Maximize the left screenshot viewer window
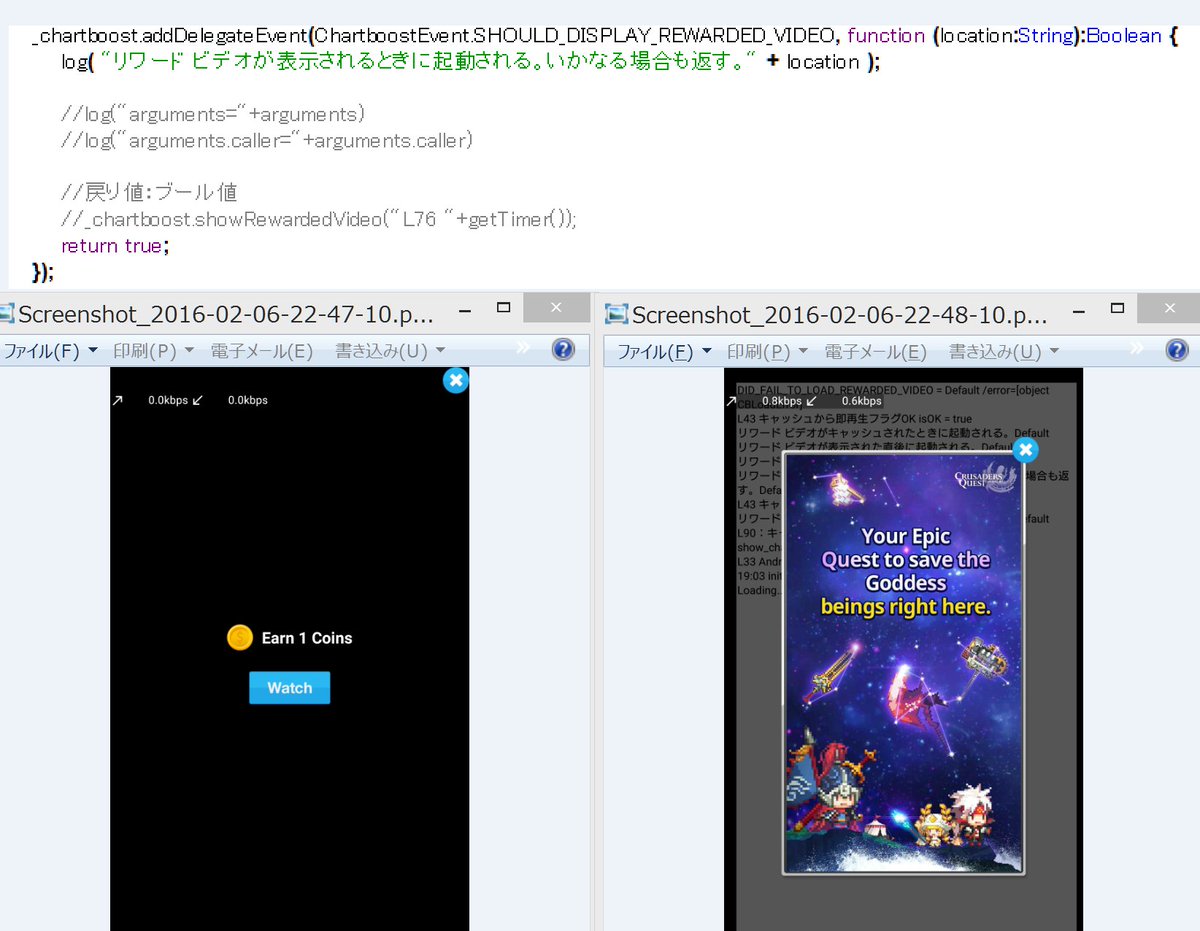This screenshot has width=1200, height=931. pos(504,308)
